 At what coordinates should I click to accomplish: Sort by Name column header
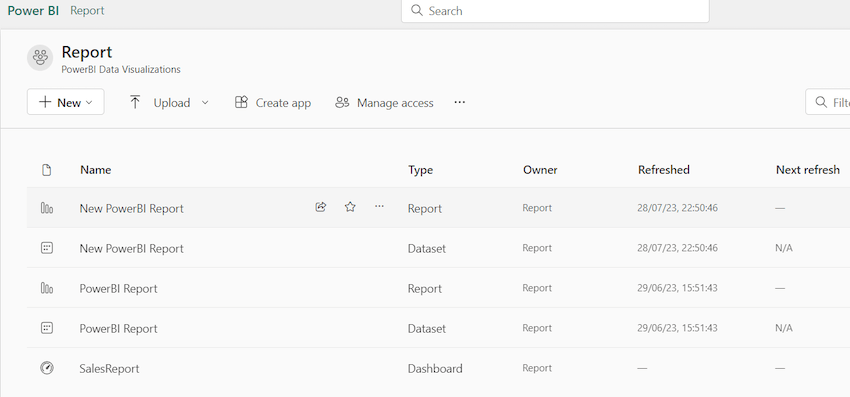95,170
